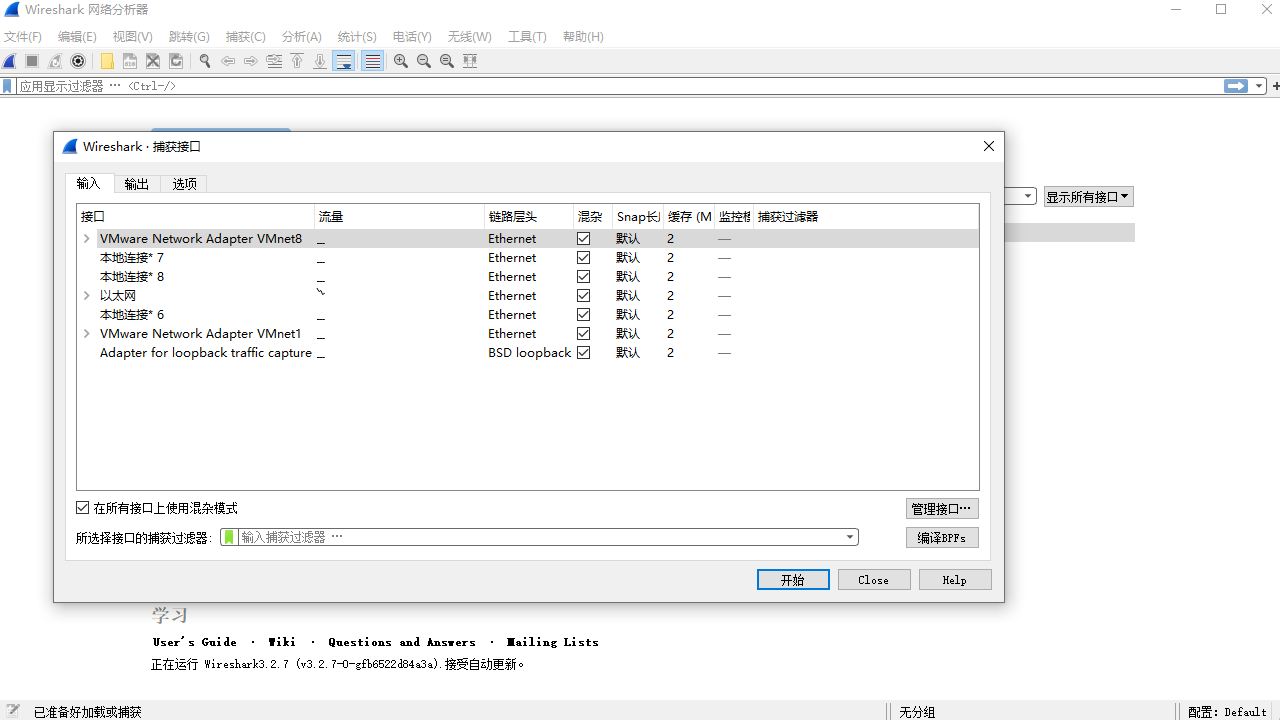Uncheck 在所有接口上使用混杂模式

tap(82, 507)
